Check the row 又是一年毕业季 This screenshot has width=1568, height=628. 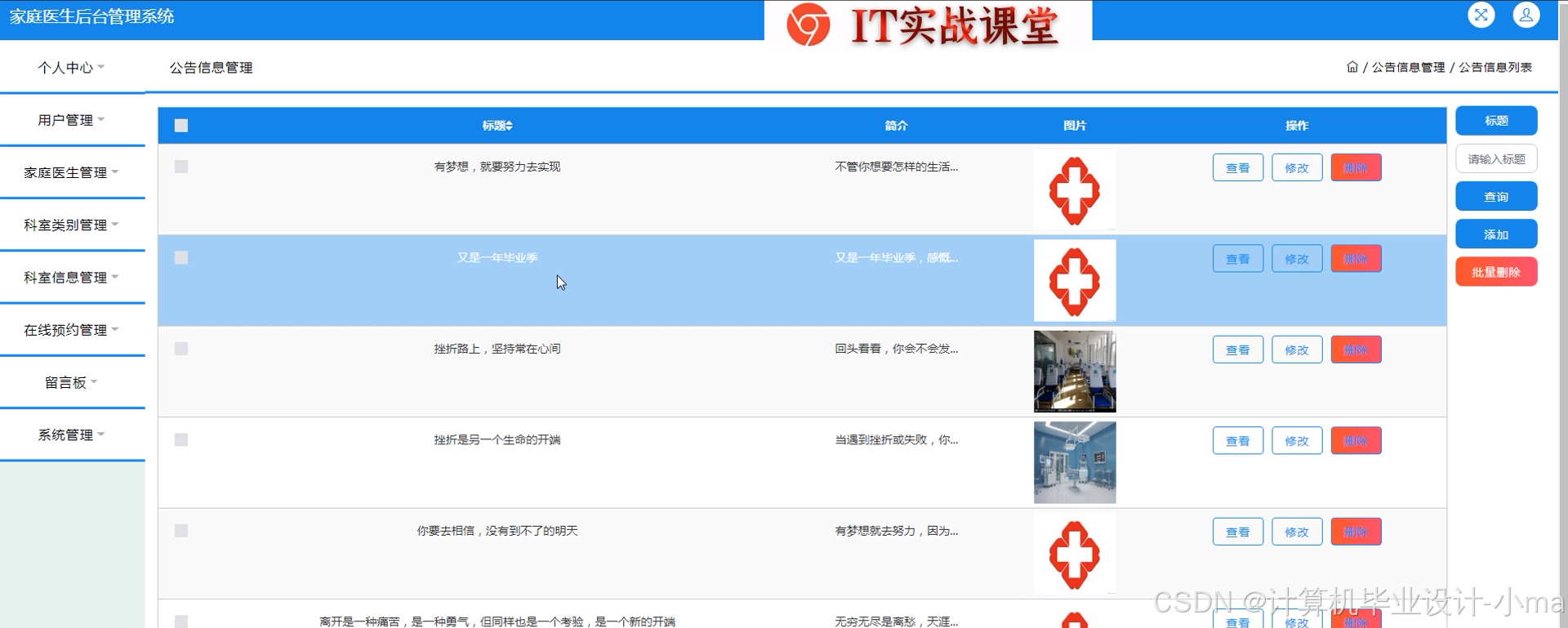point(181,257)
